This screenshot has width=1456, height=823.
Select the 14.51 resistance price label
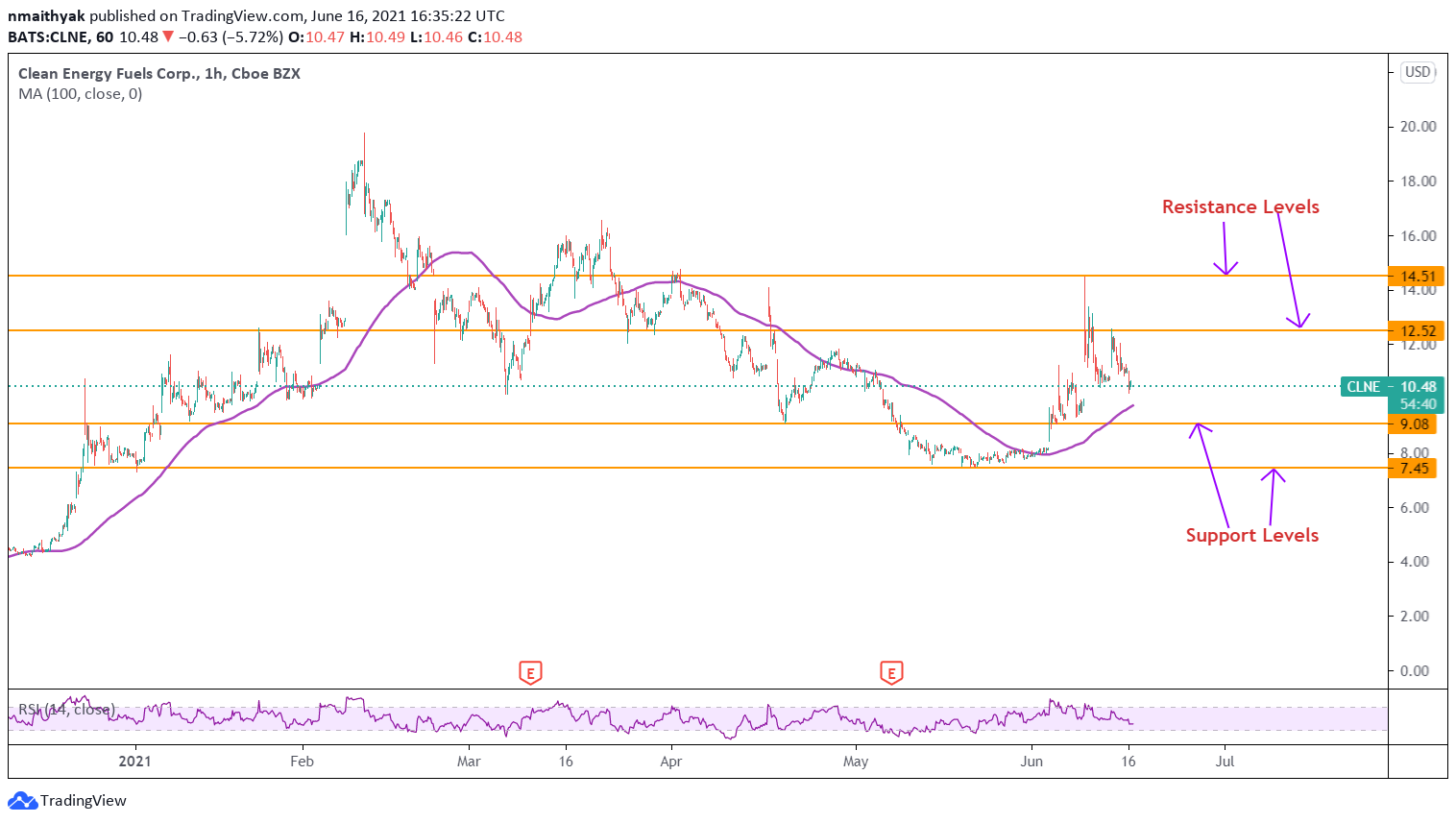click(x=1418, y=277)
